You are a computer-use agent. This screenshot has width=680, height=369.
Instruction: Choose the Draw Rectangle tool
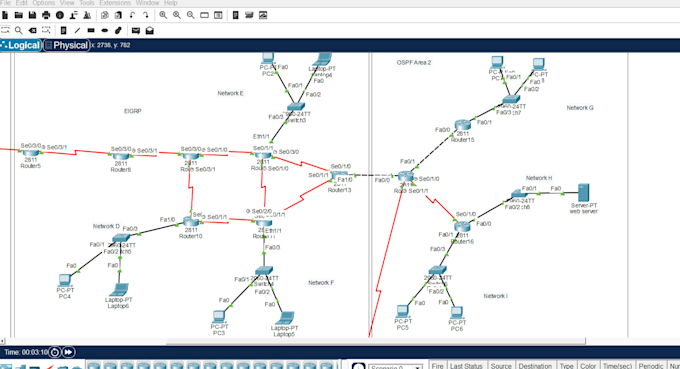pos(91,30)
